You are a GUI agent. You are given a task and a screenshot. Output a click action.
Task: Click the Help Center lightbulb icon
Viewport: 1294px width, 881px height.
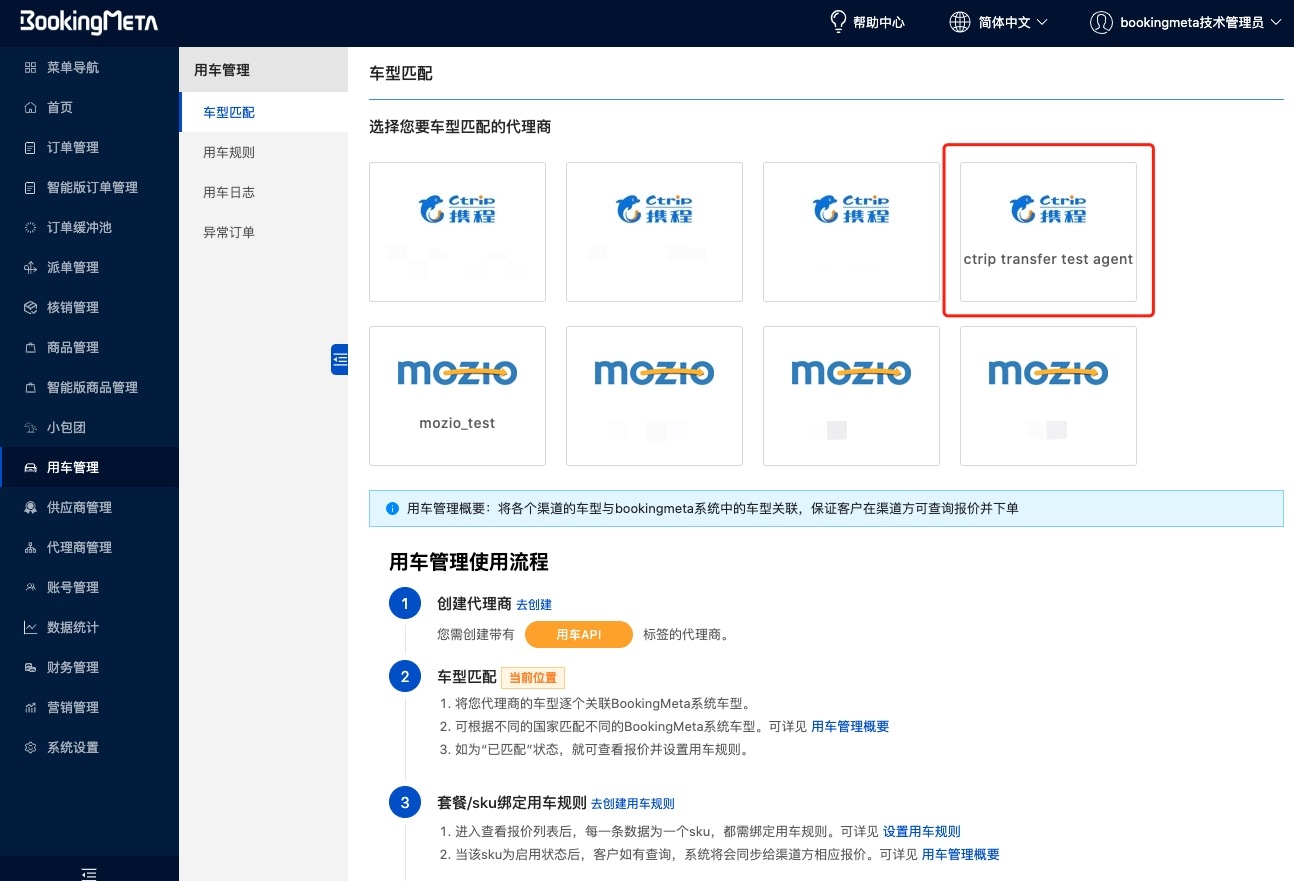(x=838, y=22)
